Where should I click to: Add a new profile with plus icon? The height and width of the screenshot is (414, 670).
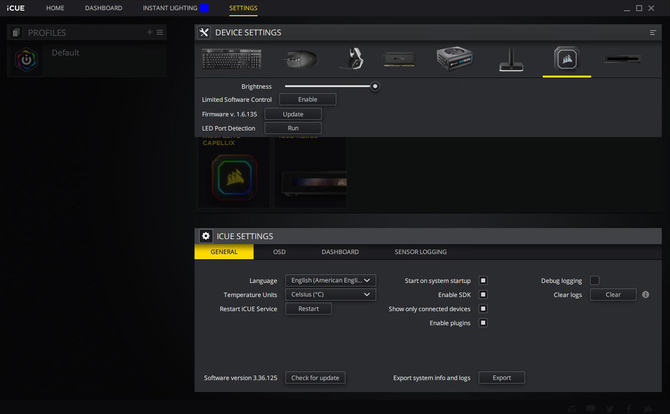pyautogui.click(x=150, y=32)
